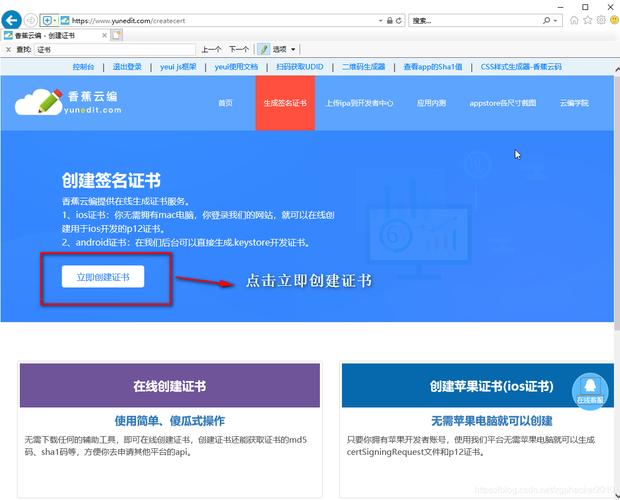Open the yeui使用文档 link

point(236,67)
